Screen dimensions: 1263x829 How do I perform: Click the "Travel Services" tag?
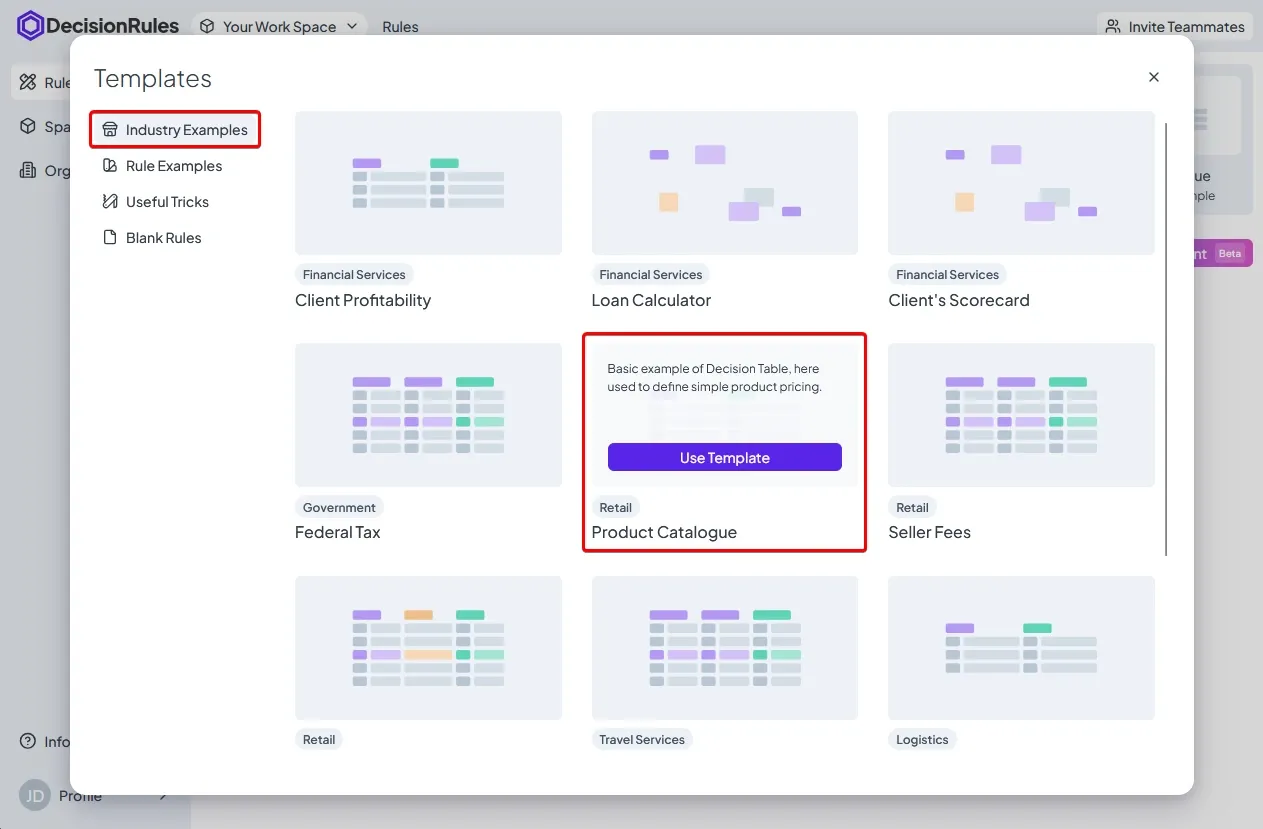[642, 739]
